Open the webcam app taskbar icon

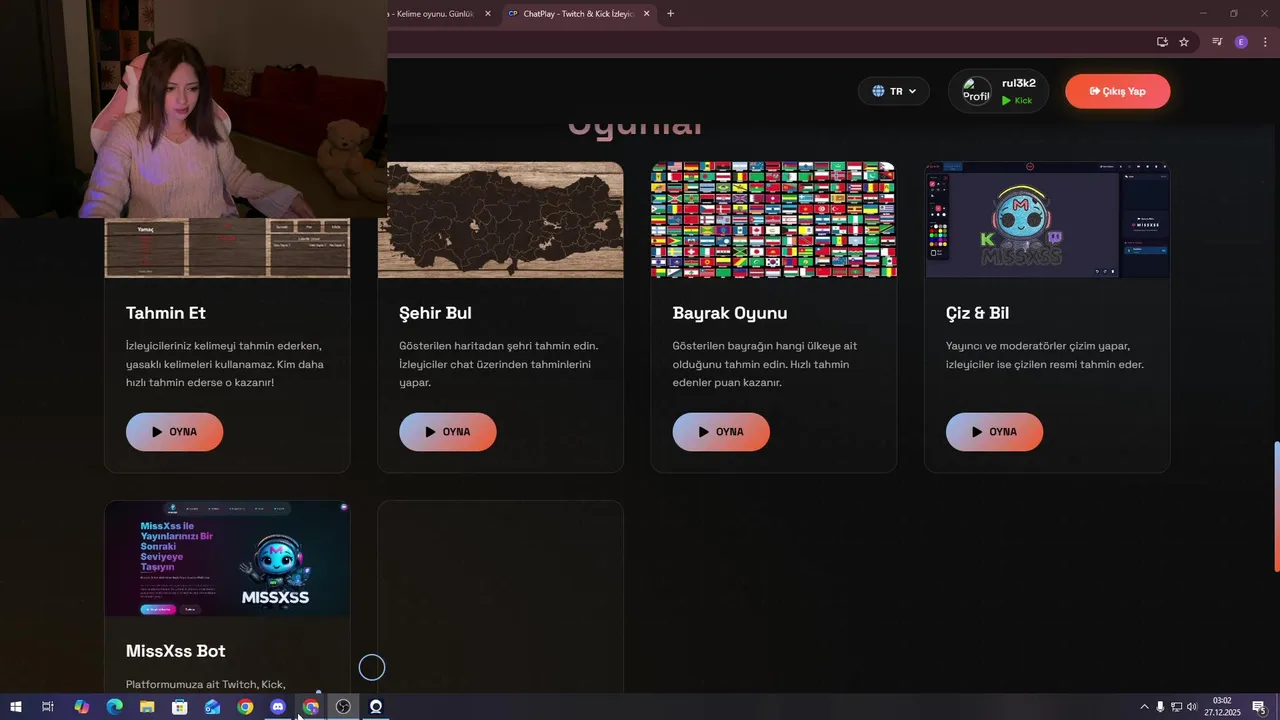click(x=376, y=707)
